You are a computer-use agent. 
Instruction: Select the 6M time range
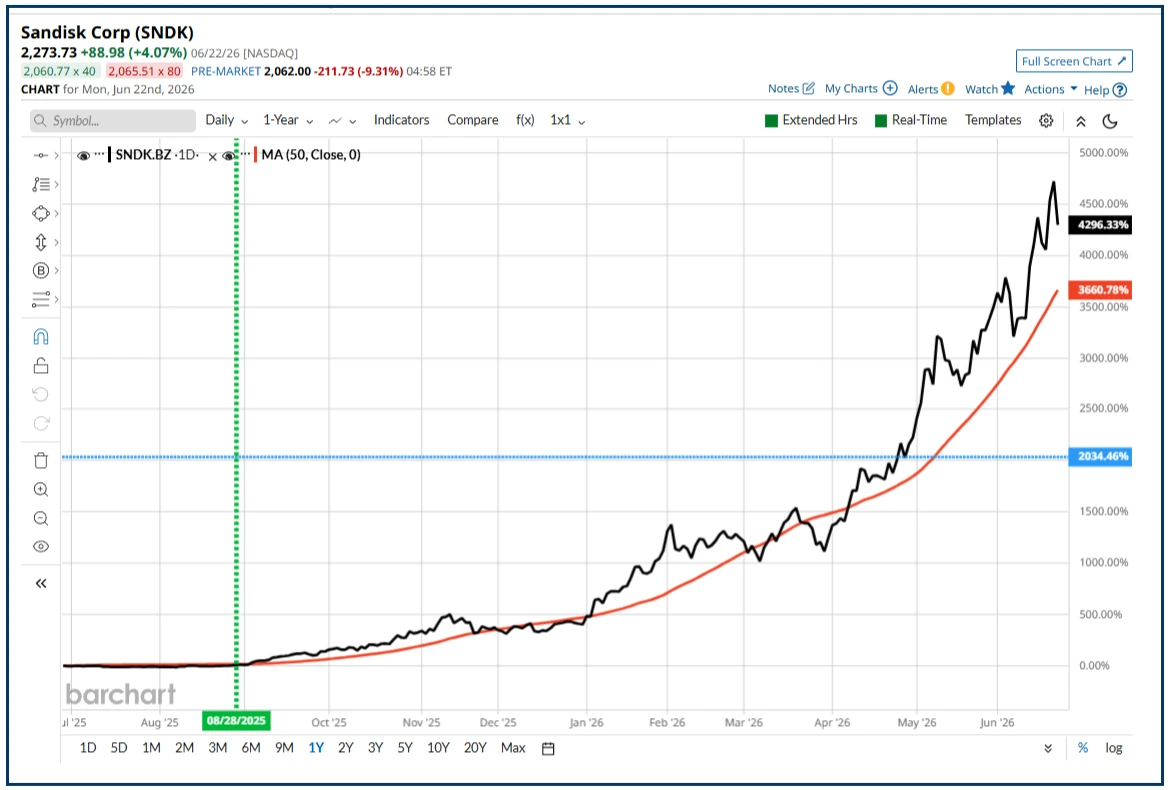[x=251, y=748]
